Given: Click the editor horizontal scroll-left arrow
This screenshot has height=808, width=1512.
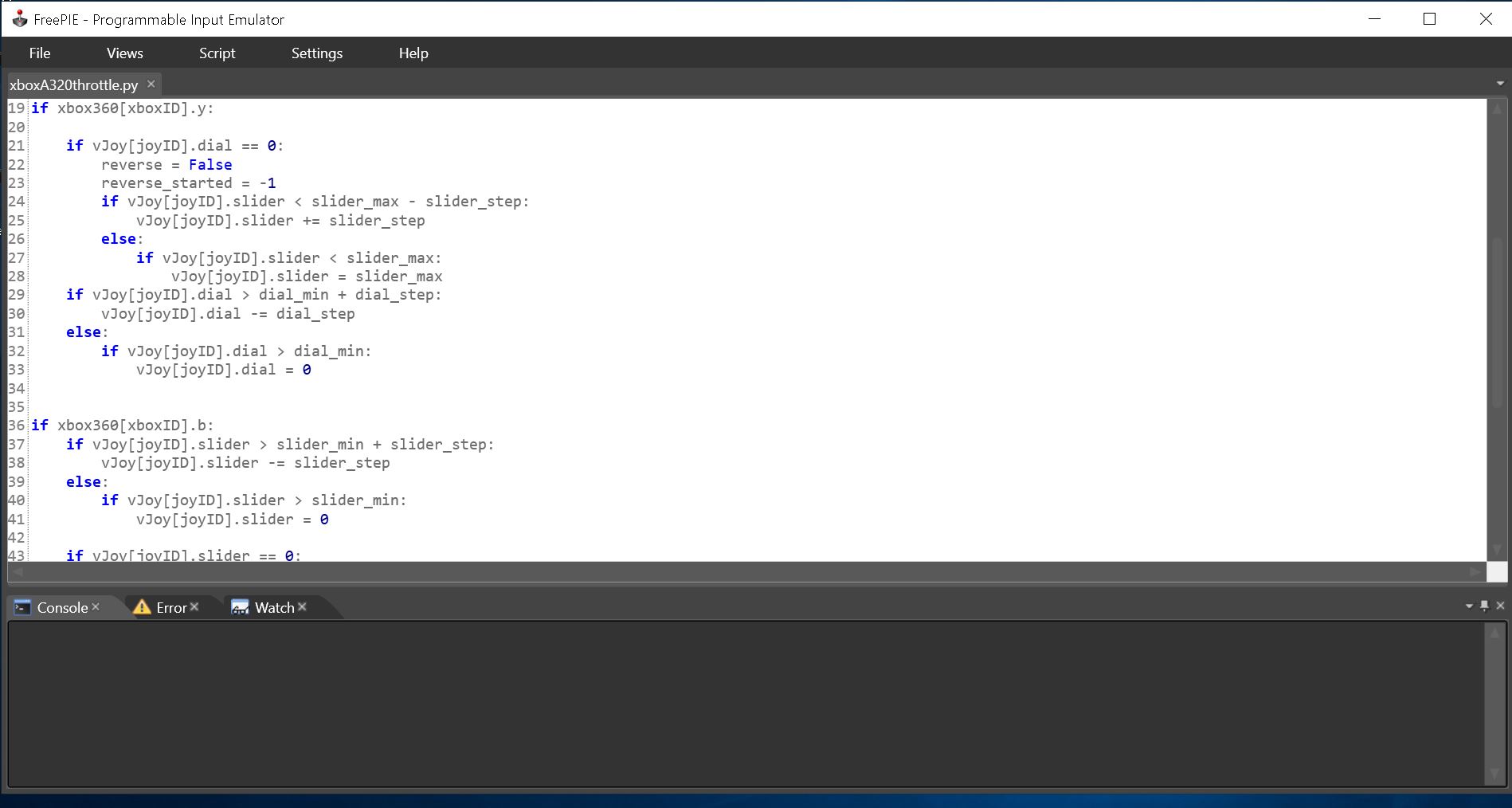Looking at the screenshot, I should (x=18, y=571).
